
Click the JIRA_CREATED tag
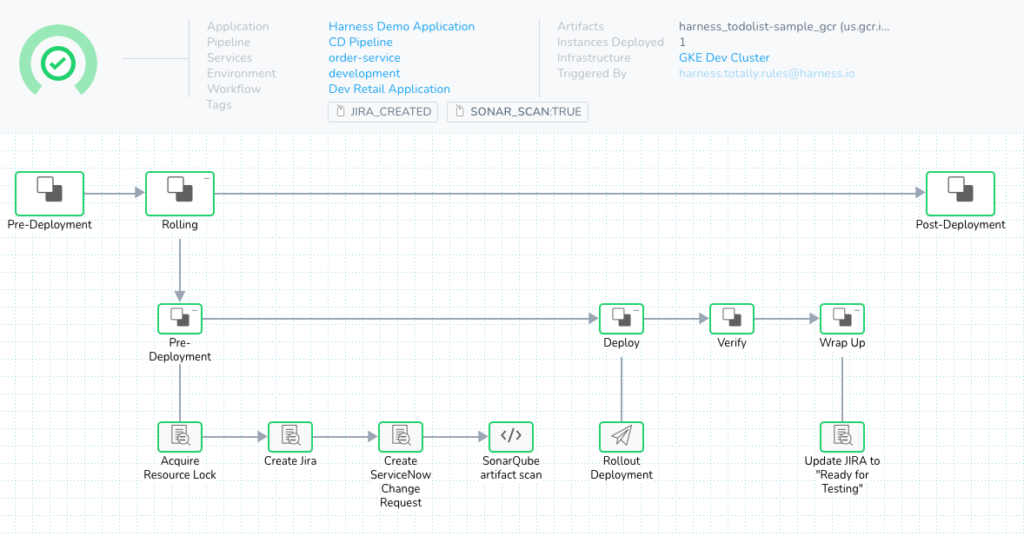click(383, 112)
